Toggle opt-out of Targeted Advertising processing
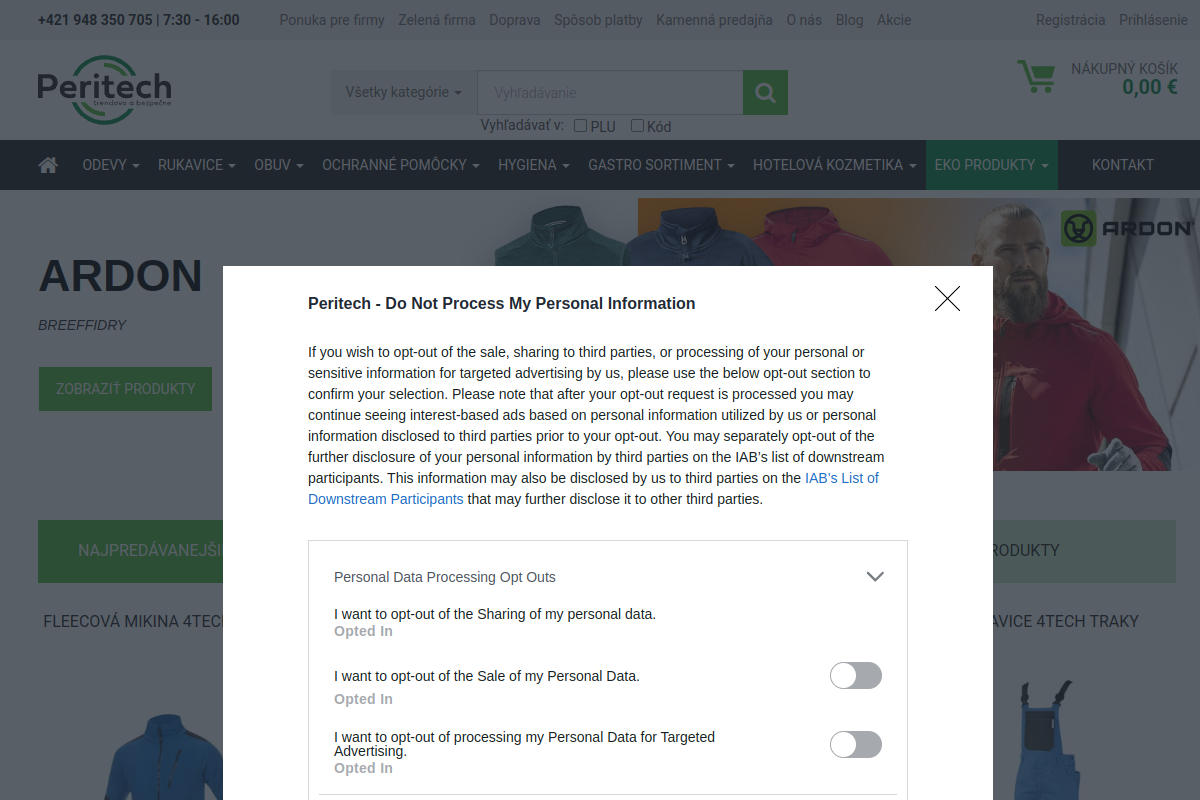The image size is (1200, 800). [856, 744]
